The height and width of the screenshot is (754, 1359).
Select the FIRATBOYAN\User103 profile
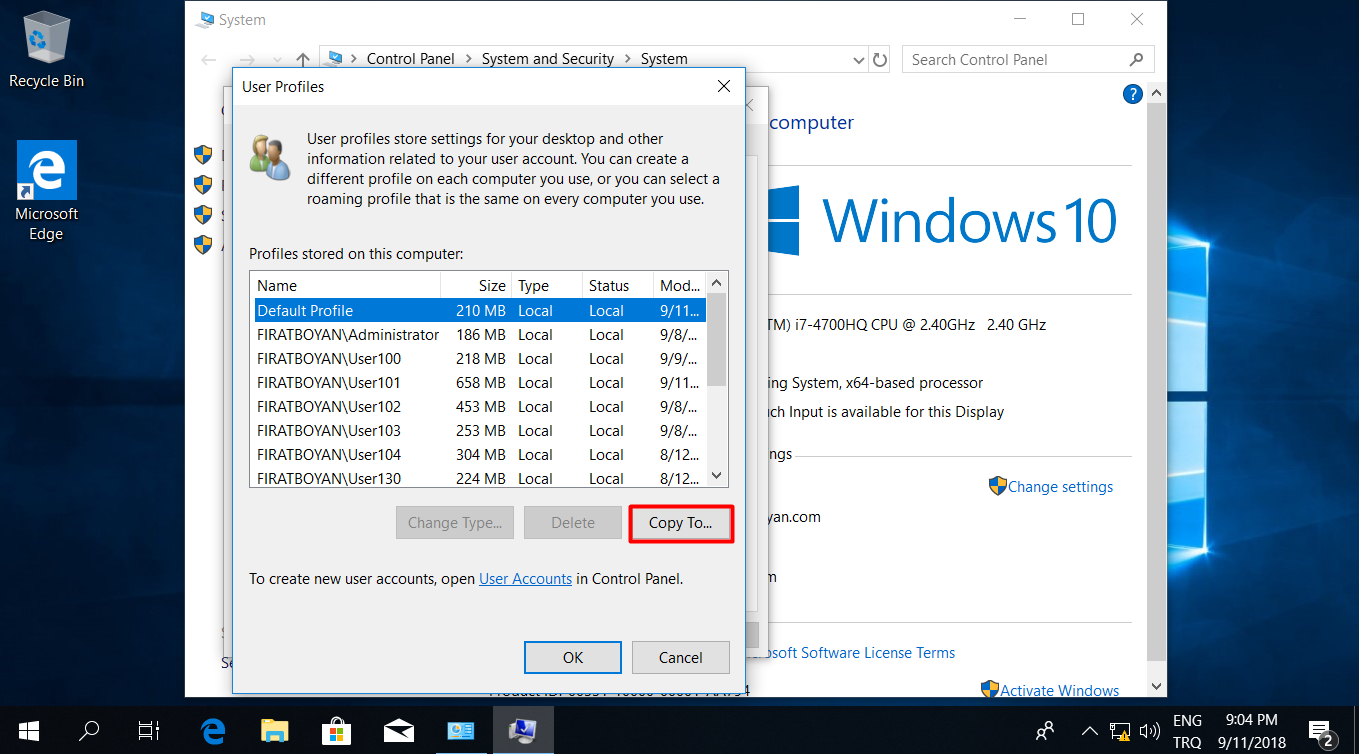coord(480,431)
